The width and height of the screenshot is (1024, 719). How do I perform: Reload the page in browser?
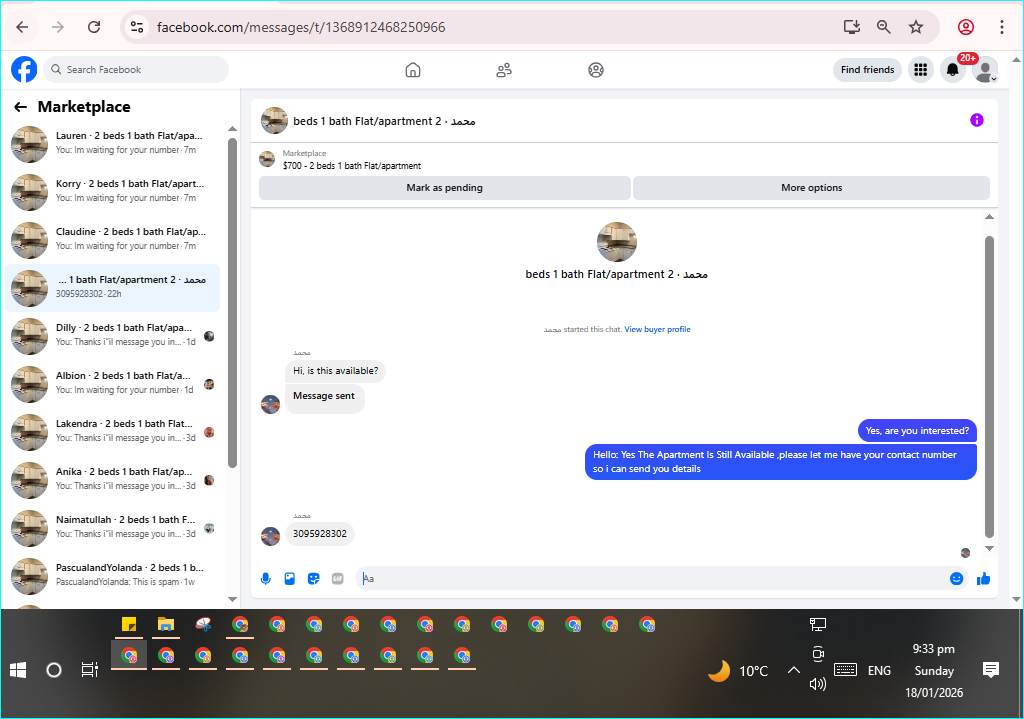(x=94, y=27)
